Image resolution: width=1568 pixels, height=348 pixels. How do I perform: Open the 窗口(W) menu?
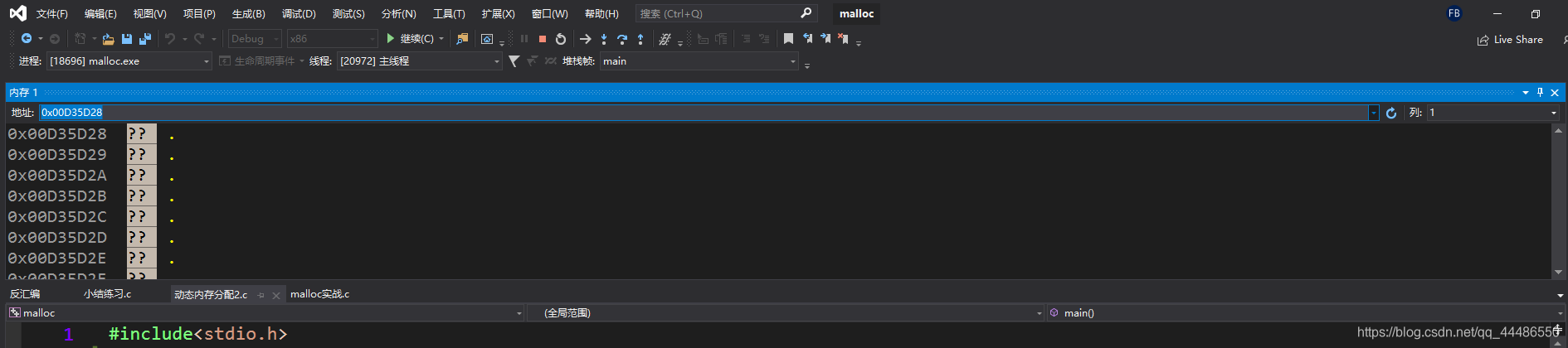(x=549, y=14)
